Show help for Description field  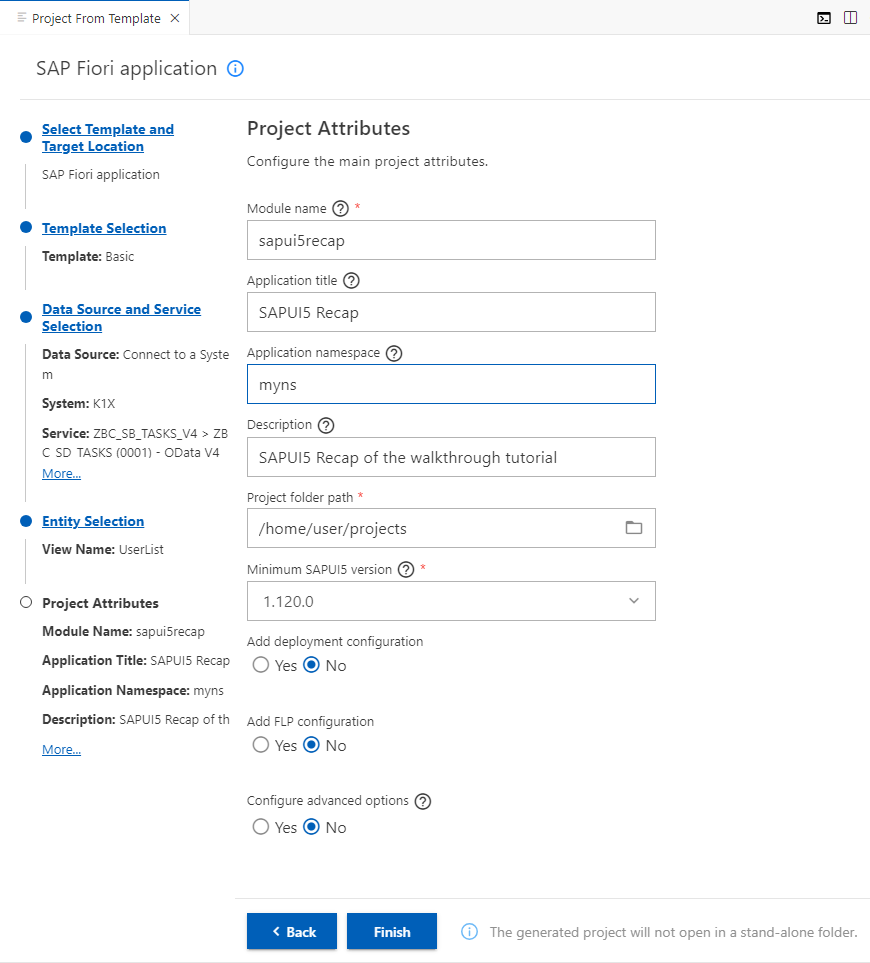tap(326, 425)
